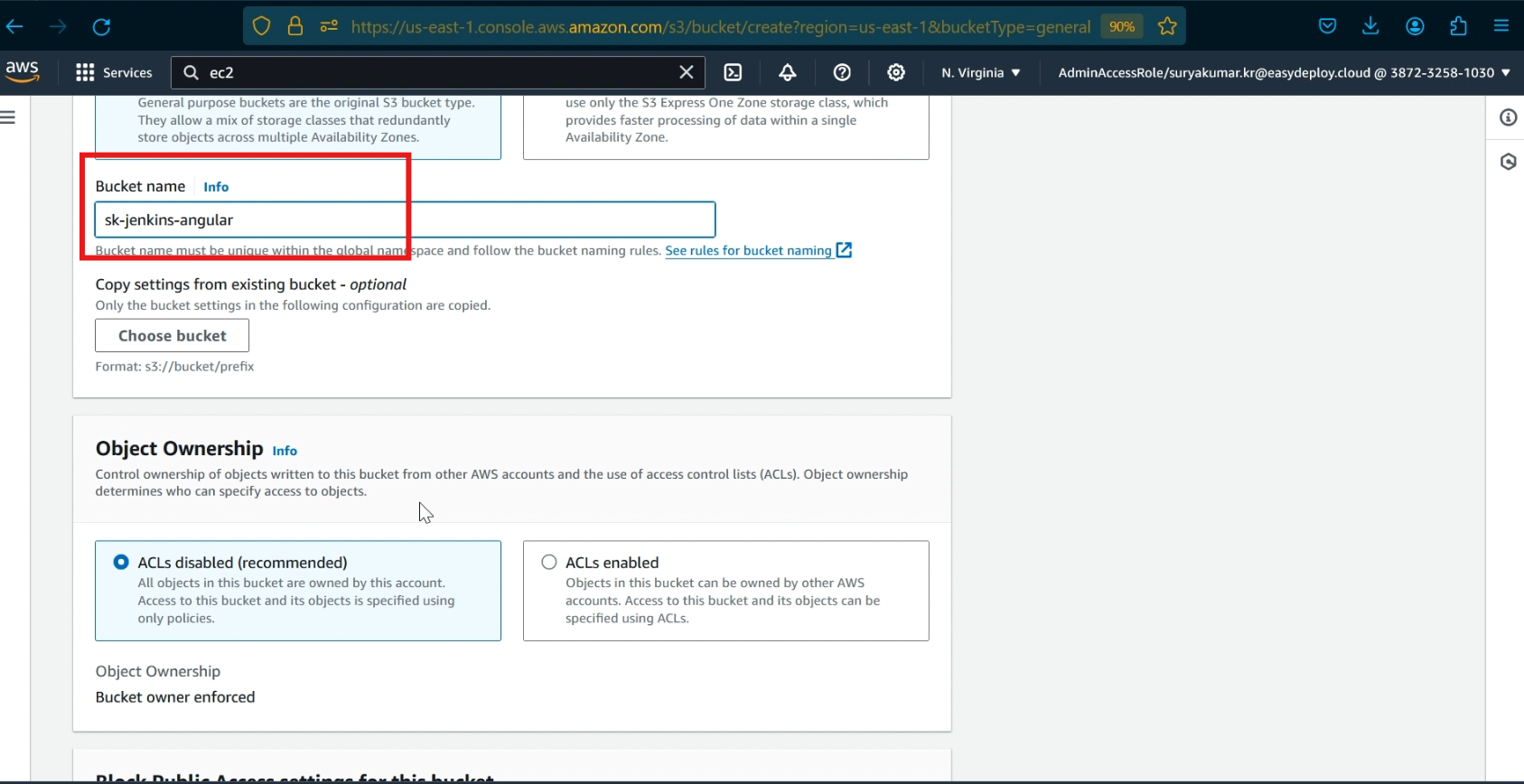1524x784 pixels.
Task: Open the Firefox application hamburger menu
Action: (1501, 26)
